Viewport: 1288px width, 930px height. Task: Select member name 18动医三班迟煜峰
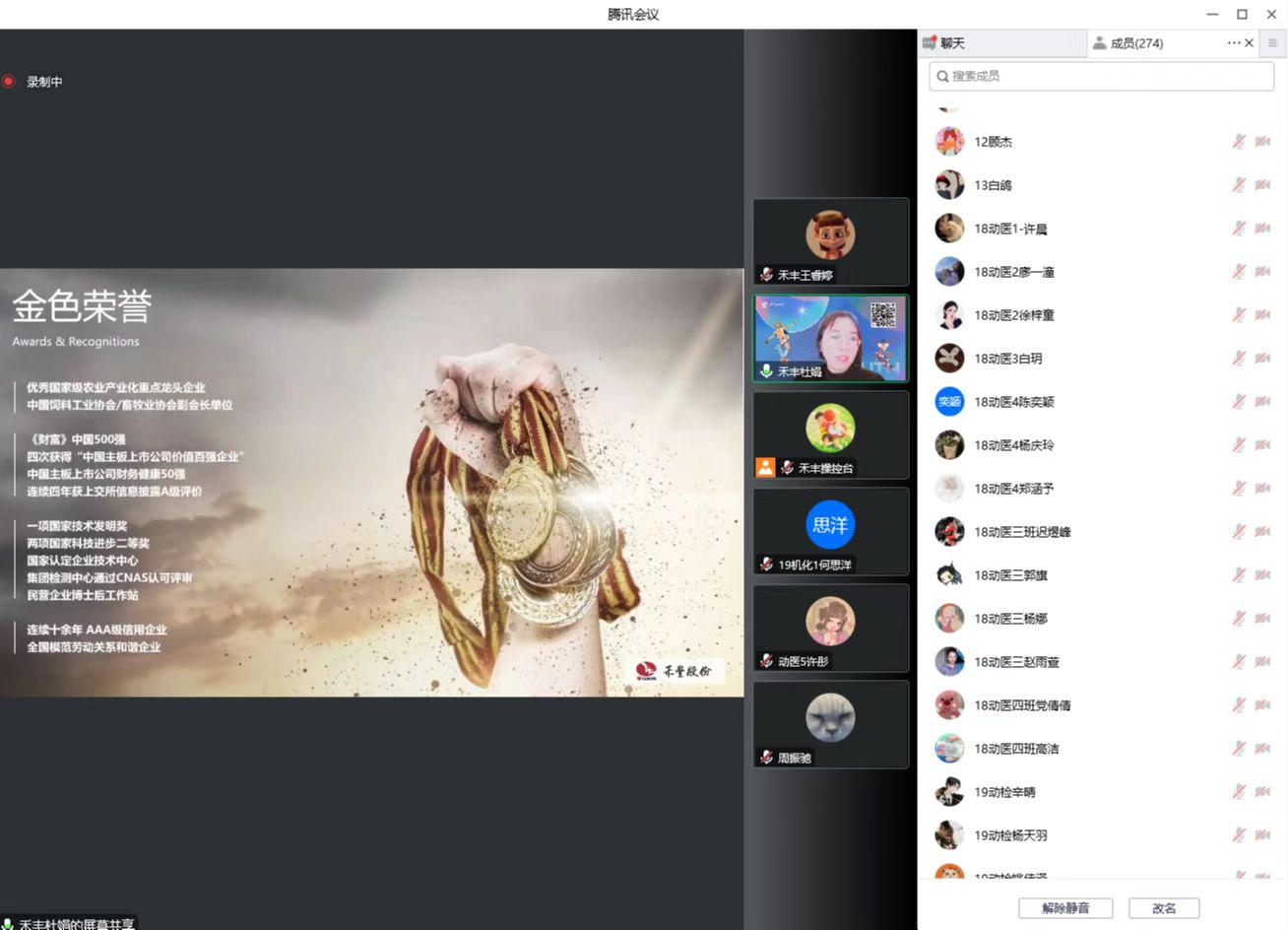(x=1022, y=532)
